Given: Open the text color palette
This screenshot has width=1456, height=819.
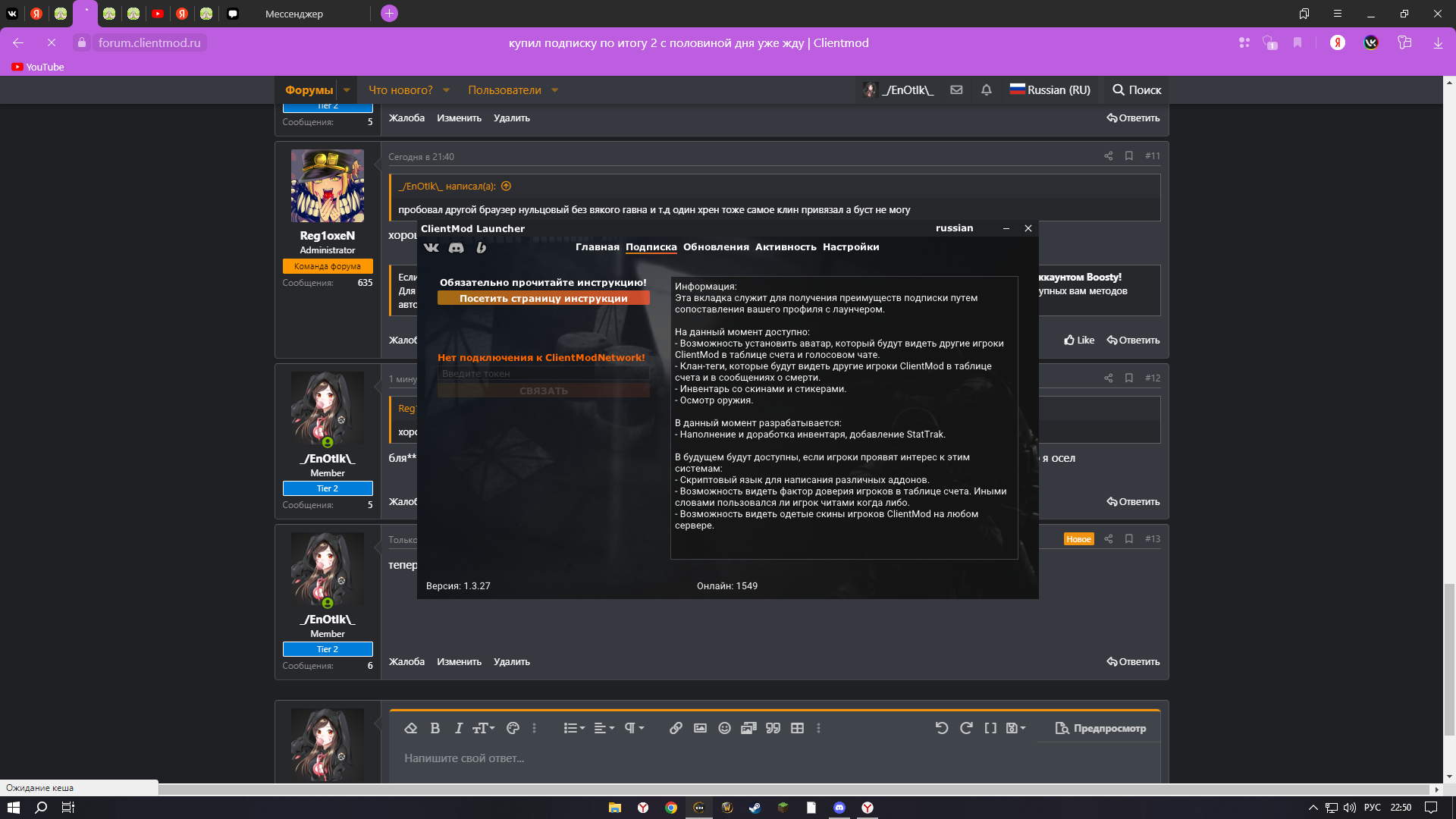Looking at the screenshot, I should (x=513, y=728).
